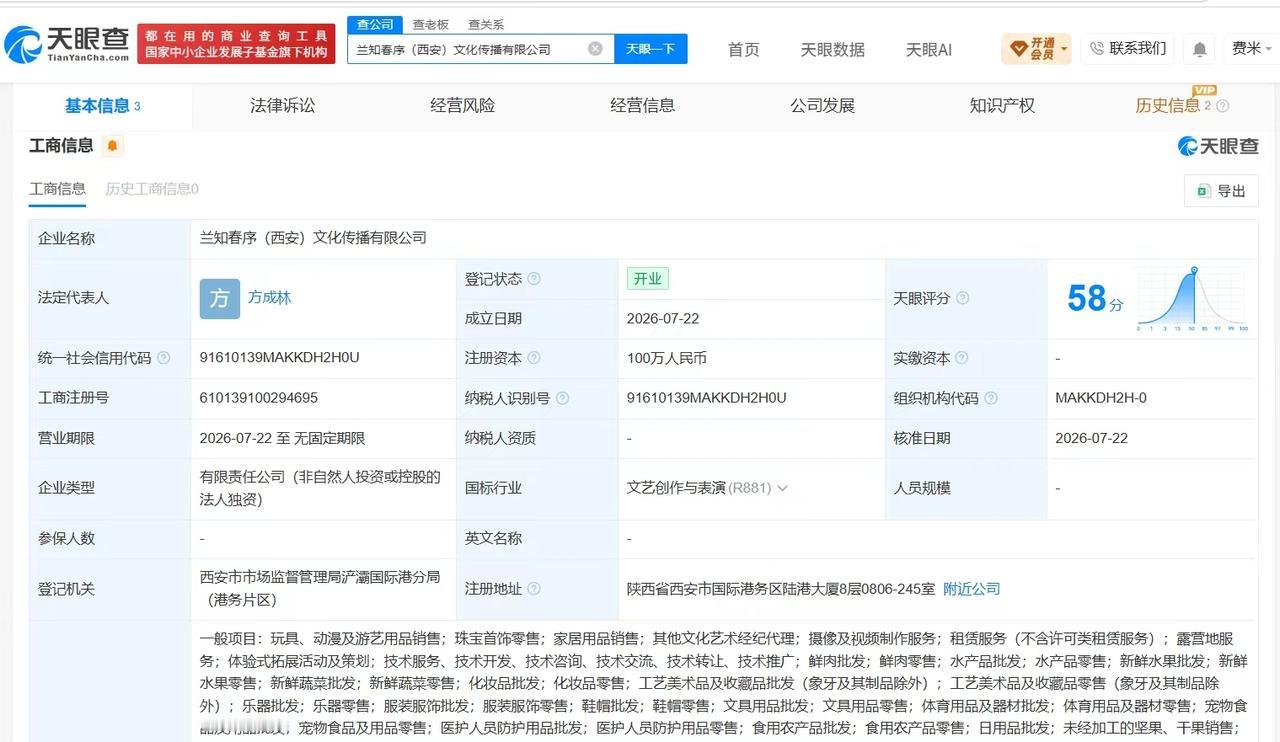Open the 公司发展 tab
1280x742 pixels.
pos(822,106)
